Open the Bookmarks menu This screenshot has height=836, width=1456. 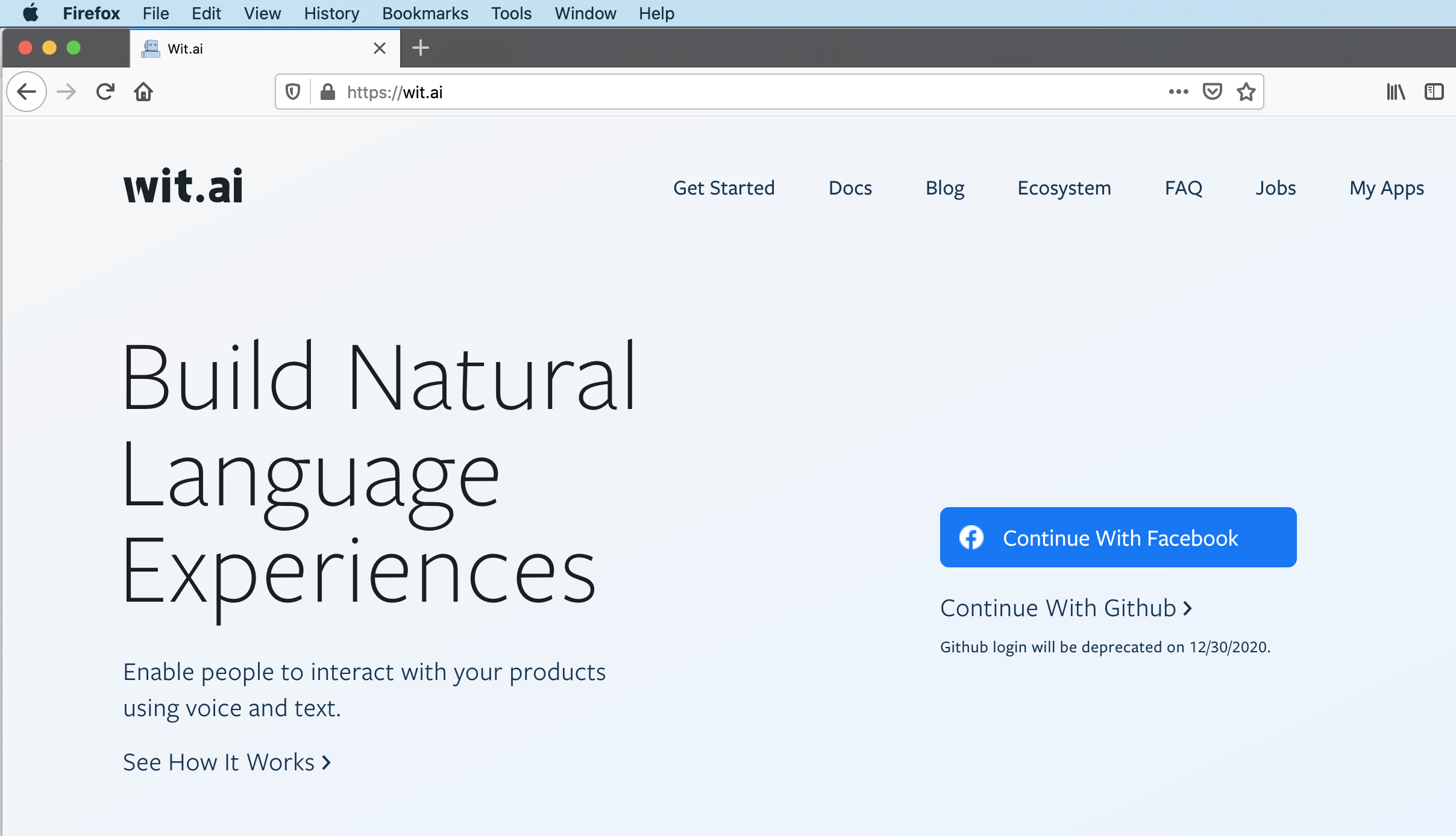(425, 13)
